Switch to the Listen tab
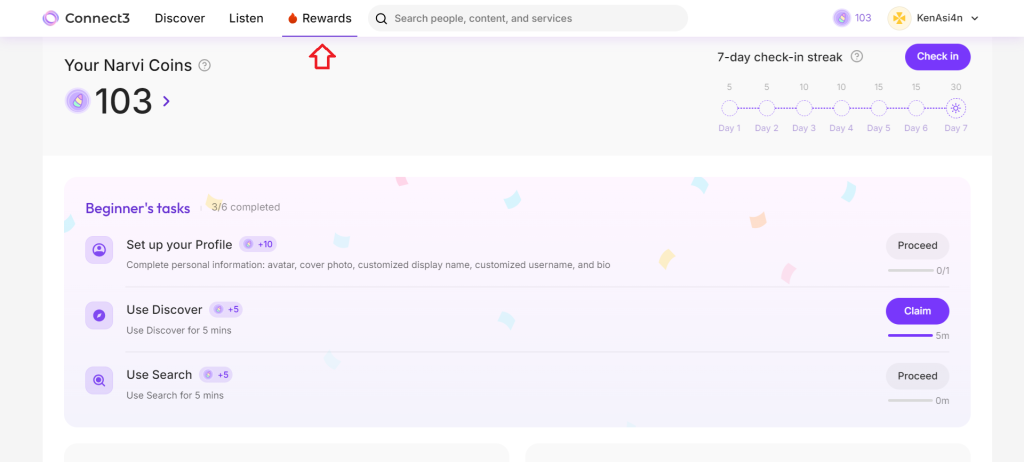The height and width of the screenshot is (462, 1024). (246, 18)
